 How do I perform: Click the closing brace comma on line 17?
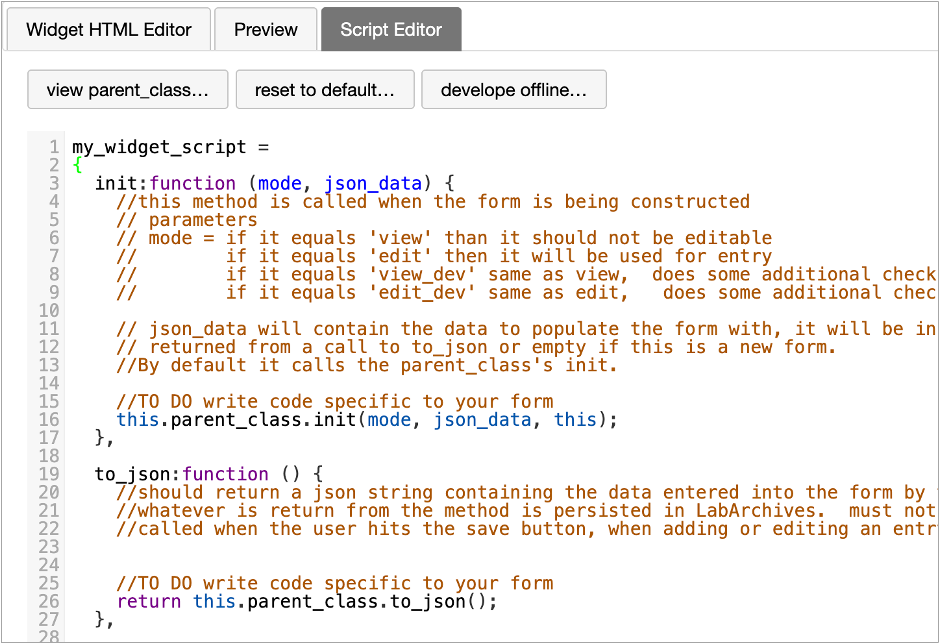101,437
